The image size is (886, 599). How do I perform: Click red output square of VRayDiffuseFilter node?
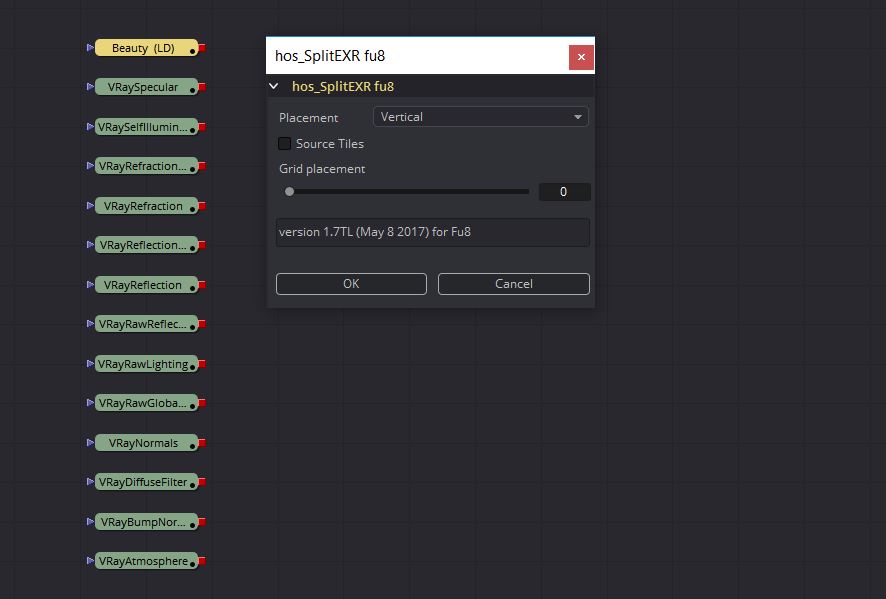(202, 483)
